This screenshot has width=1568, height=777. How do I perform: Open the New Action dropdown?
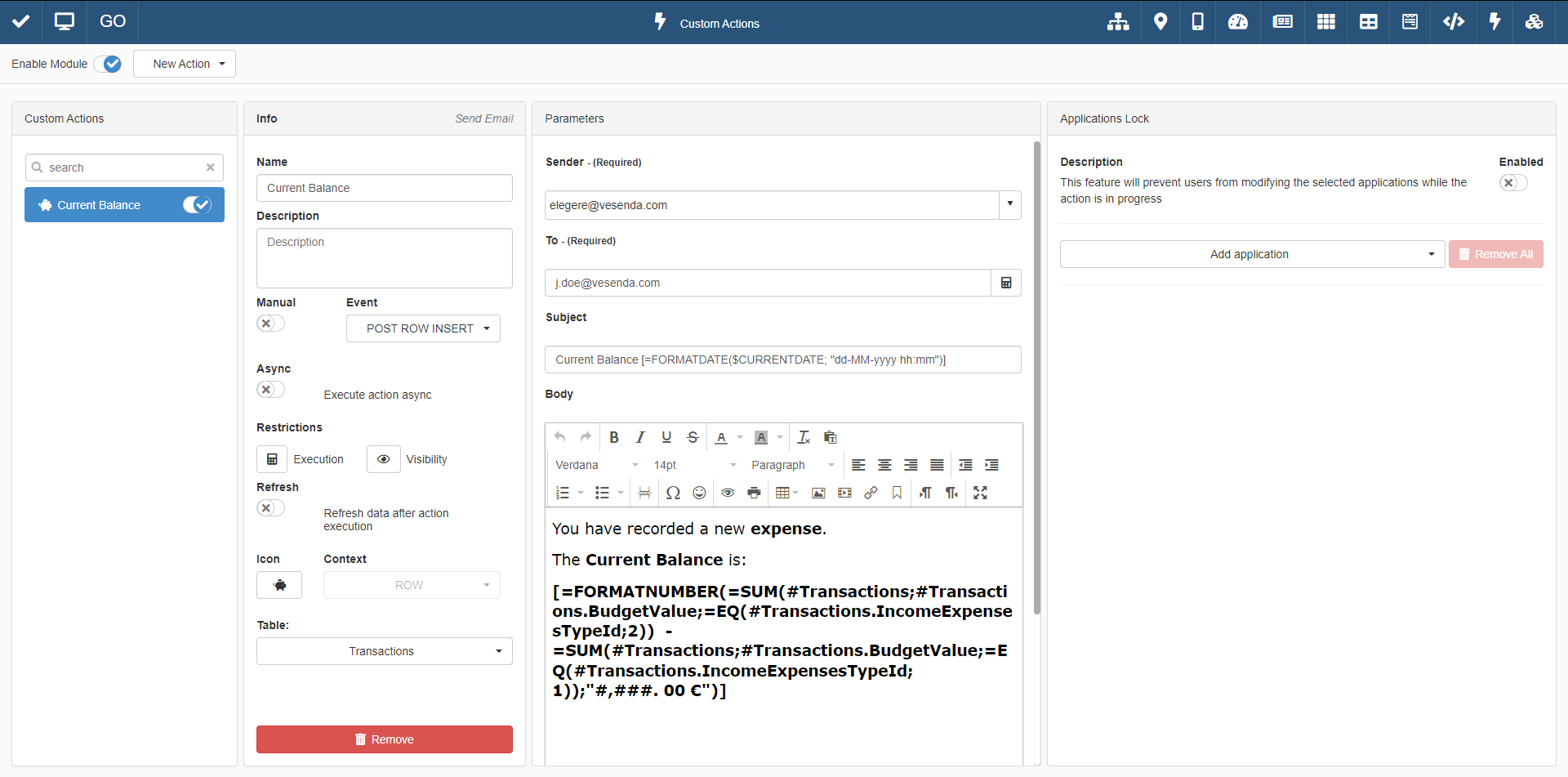tap(185, 64)
